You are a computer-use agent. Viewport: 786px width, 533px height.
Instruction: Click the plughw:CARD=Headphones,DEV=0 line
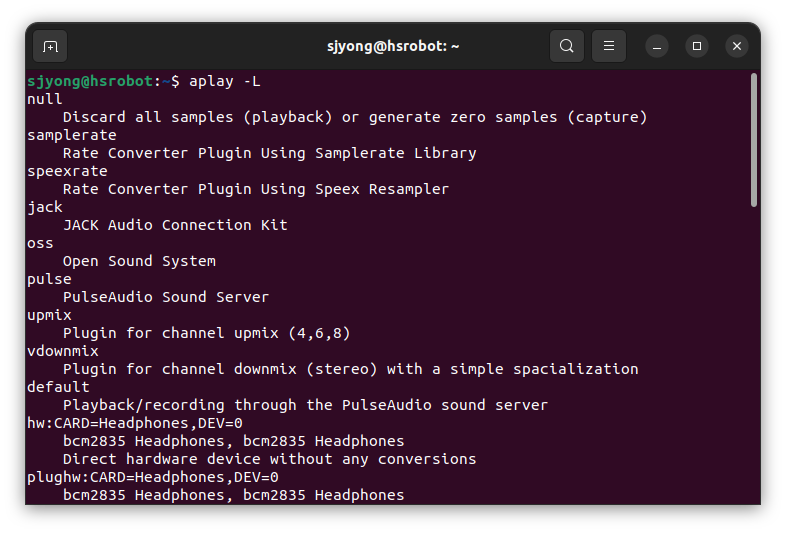(153, 477)
